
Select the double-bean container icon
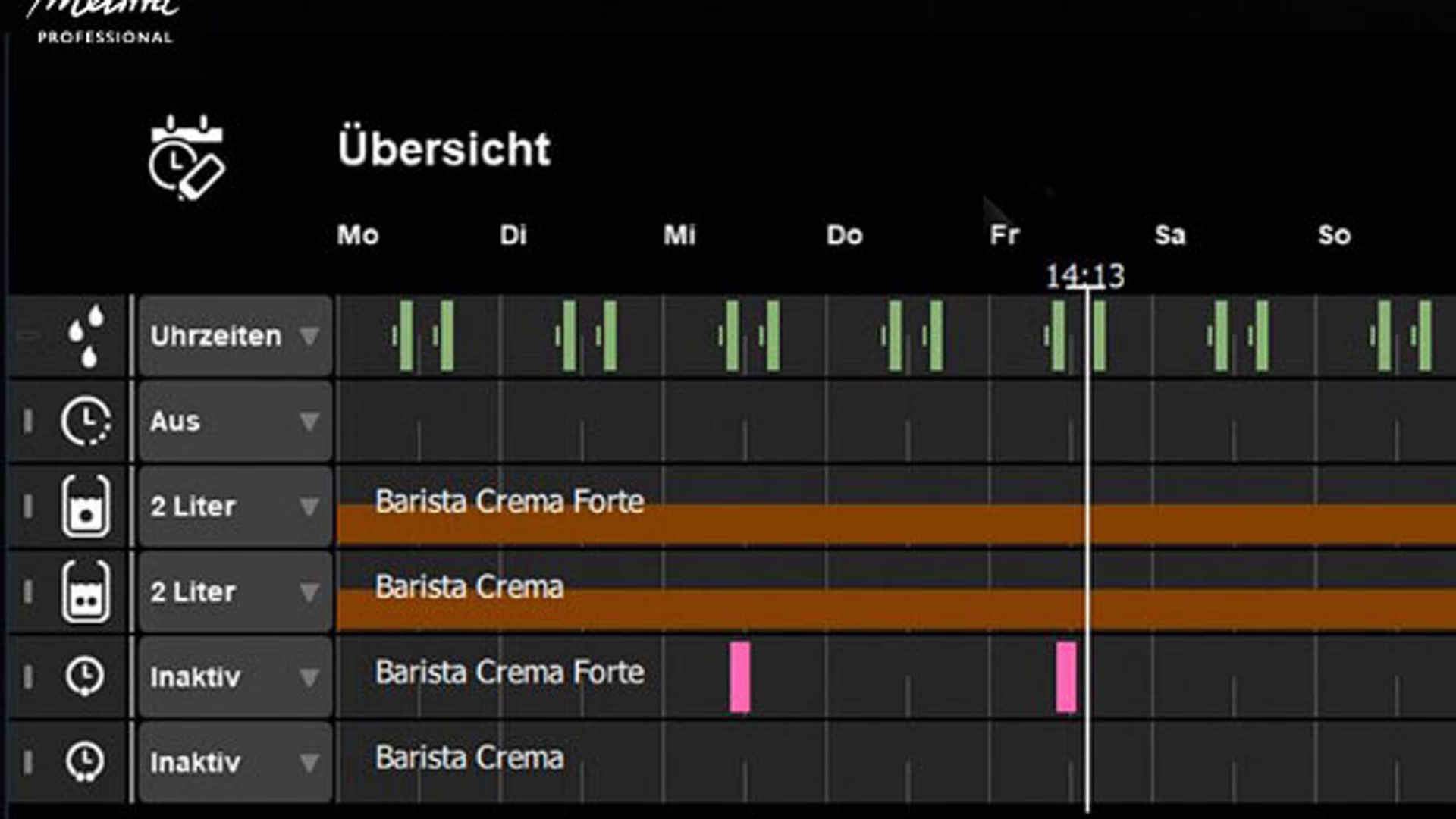click(x=86, y=591)
